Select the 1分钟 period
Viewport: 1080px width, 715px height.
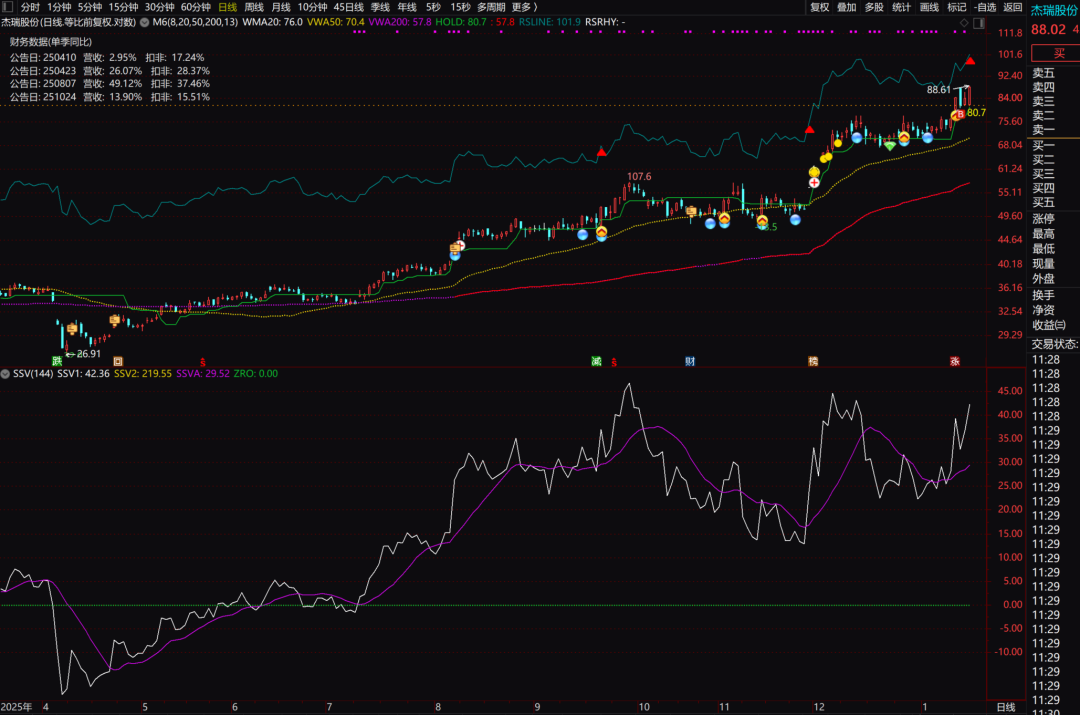[59, 7]
